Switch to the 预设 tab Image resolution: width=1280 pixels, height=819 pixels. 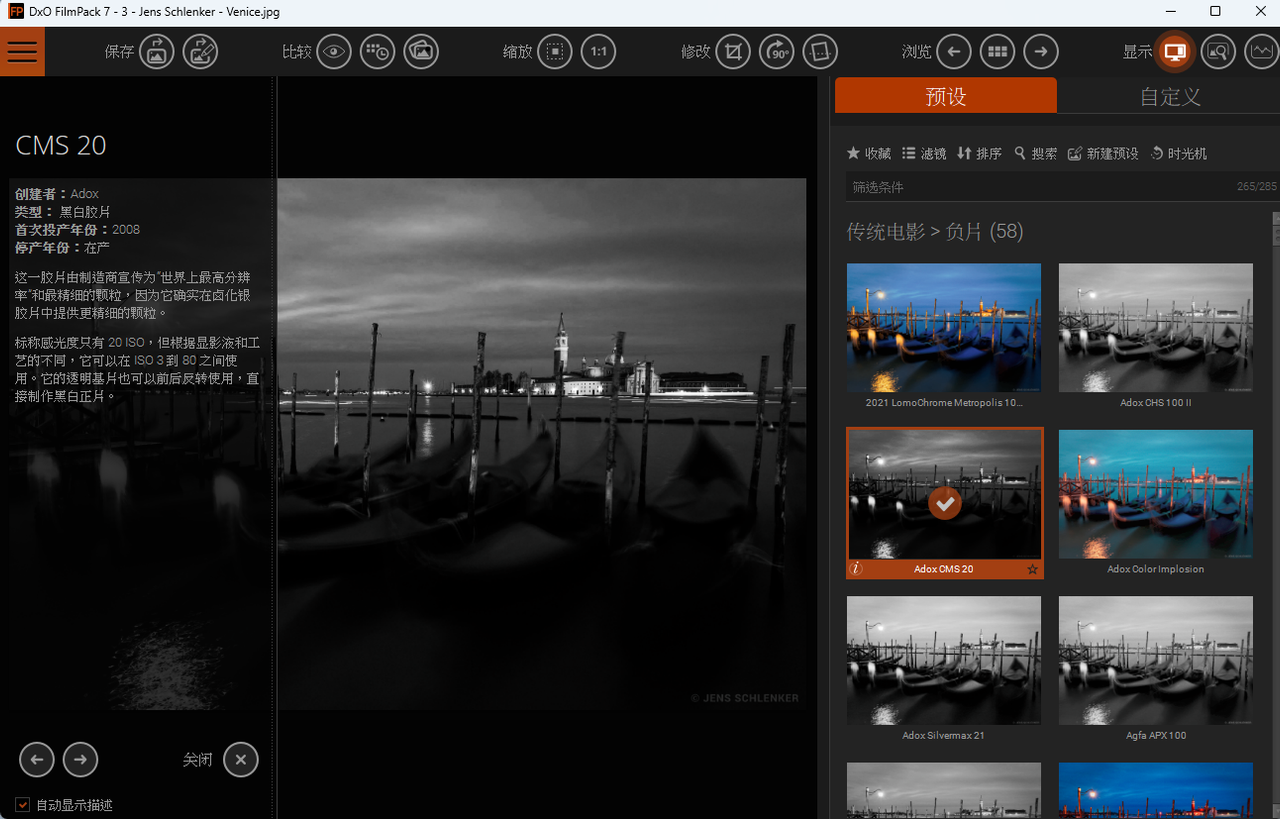946,96
